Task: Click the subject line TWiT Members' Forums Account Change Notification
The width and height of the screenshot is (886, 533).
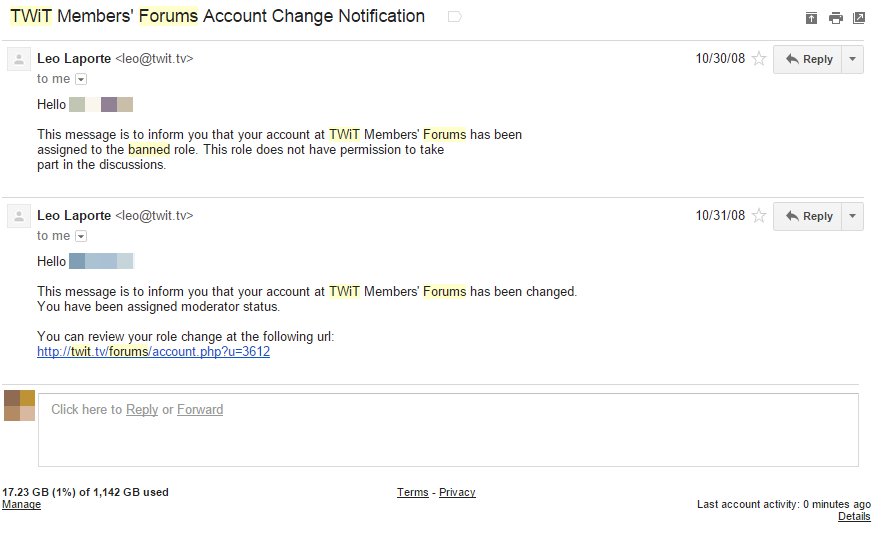Action: coord(217,16)
